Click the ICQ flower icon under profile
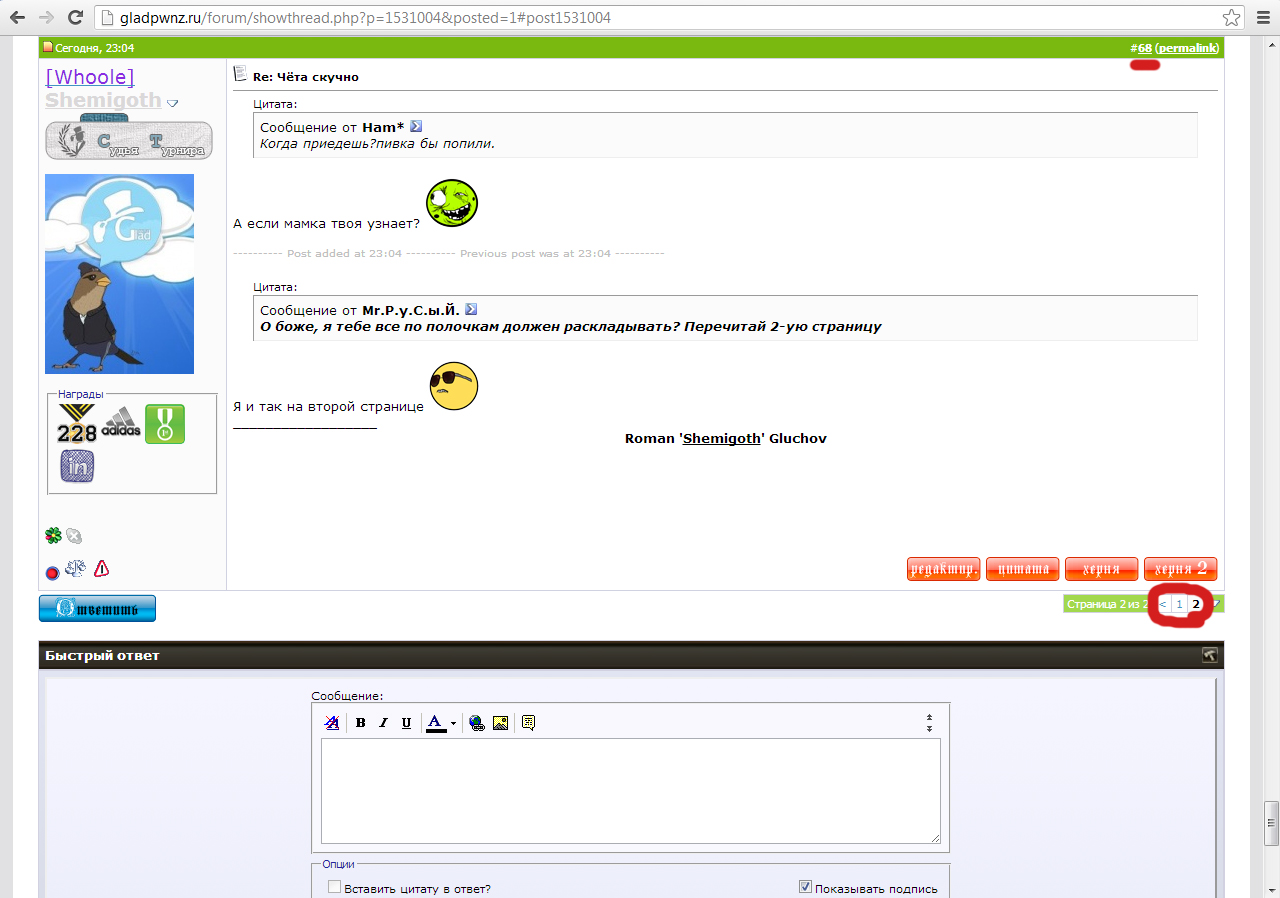Image resolution: width=1280 pixels, height=898 pixels. click(53, 536)
